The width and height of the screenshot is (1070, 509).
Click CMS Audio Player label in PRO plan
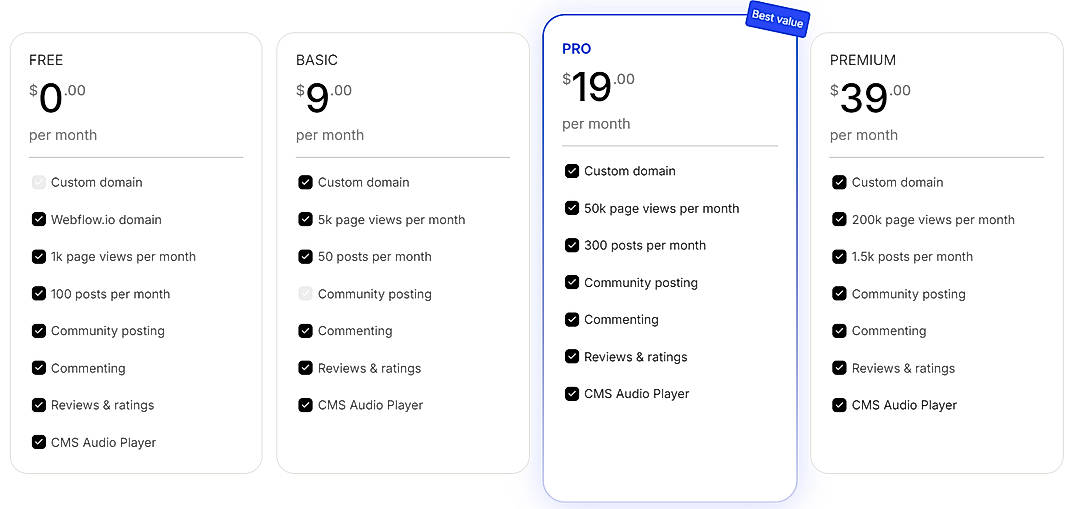637,394
